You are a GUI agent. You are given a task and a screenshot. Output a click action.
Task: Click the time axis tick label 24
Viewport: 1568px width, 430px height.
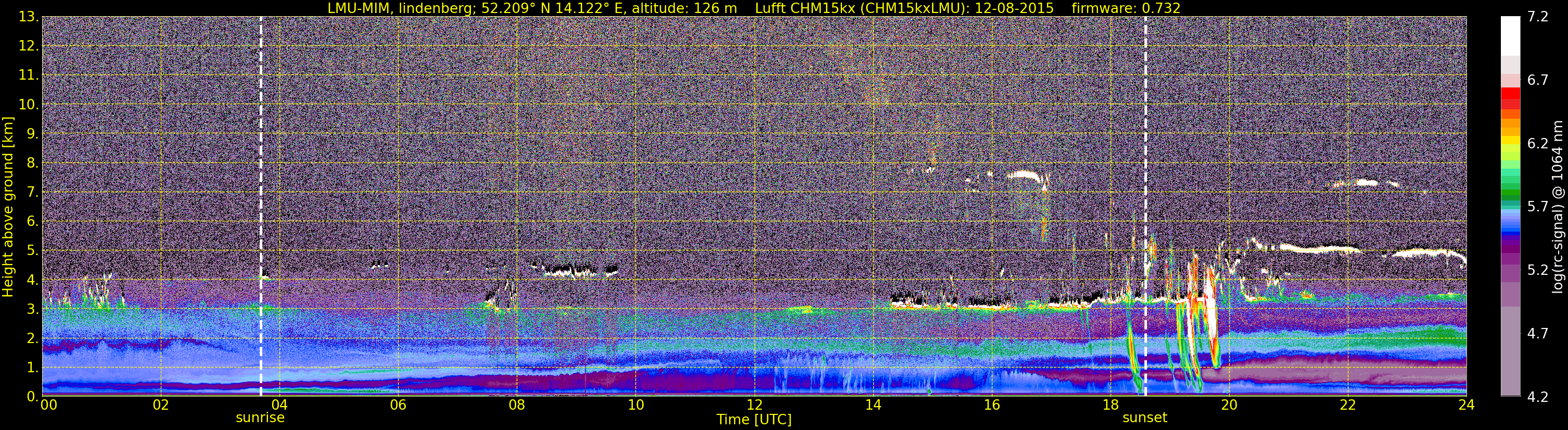point(1467,405)
